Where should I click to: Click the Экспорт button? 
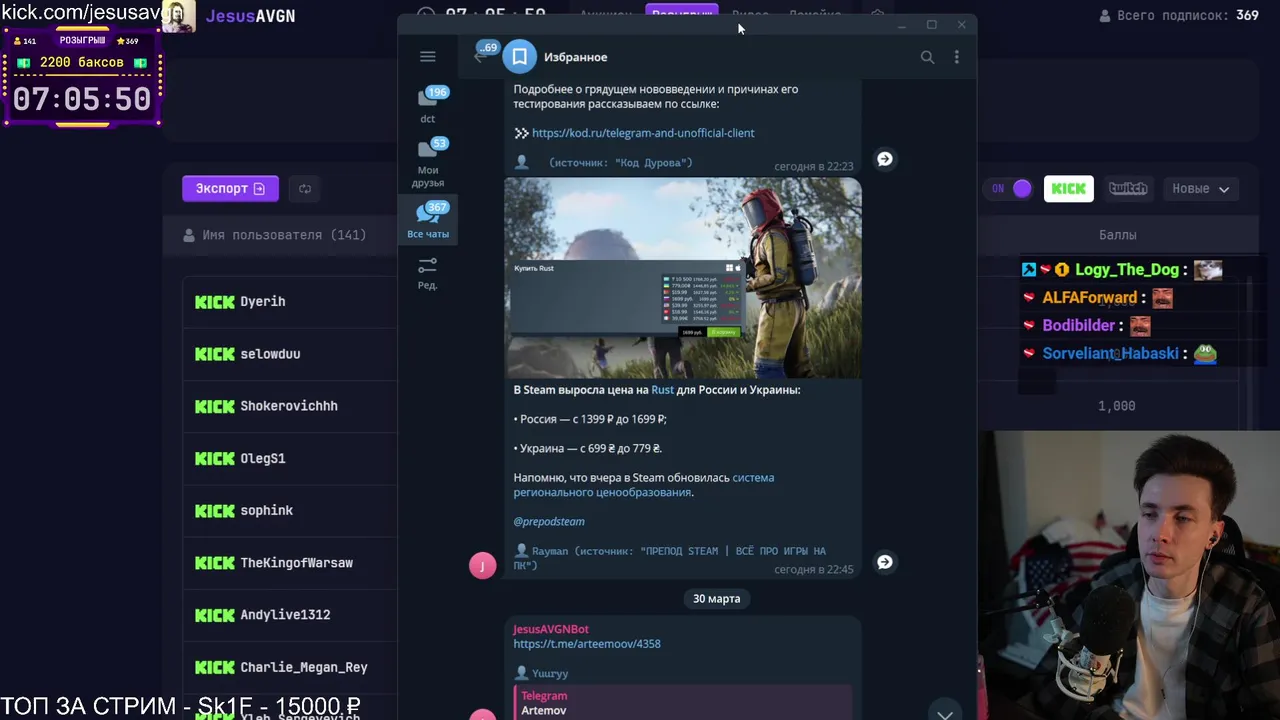[x=230, y=188]
